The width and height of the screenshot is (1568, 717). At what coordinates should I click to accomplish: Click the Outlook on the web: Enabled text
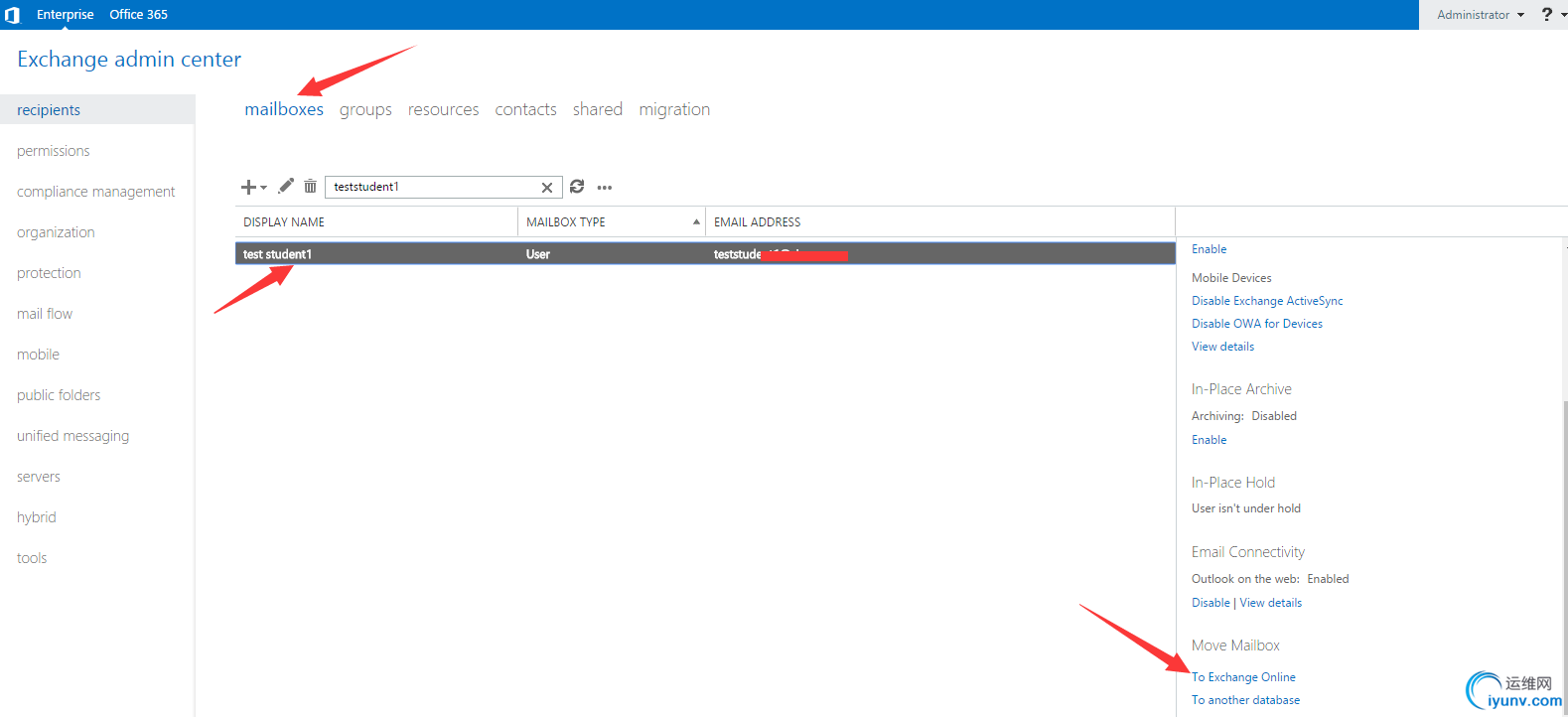(1270, 579)
